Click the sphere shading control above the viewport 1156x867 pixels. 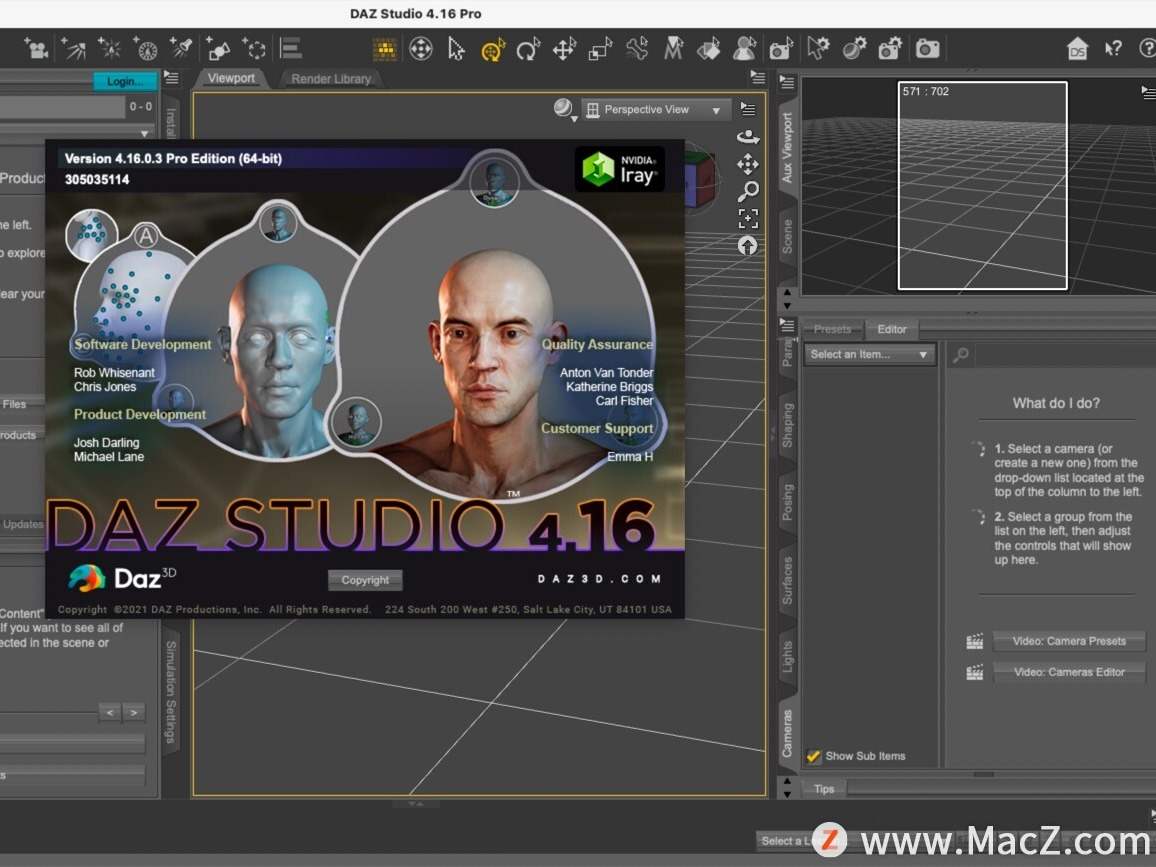[x=562, y=109]
